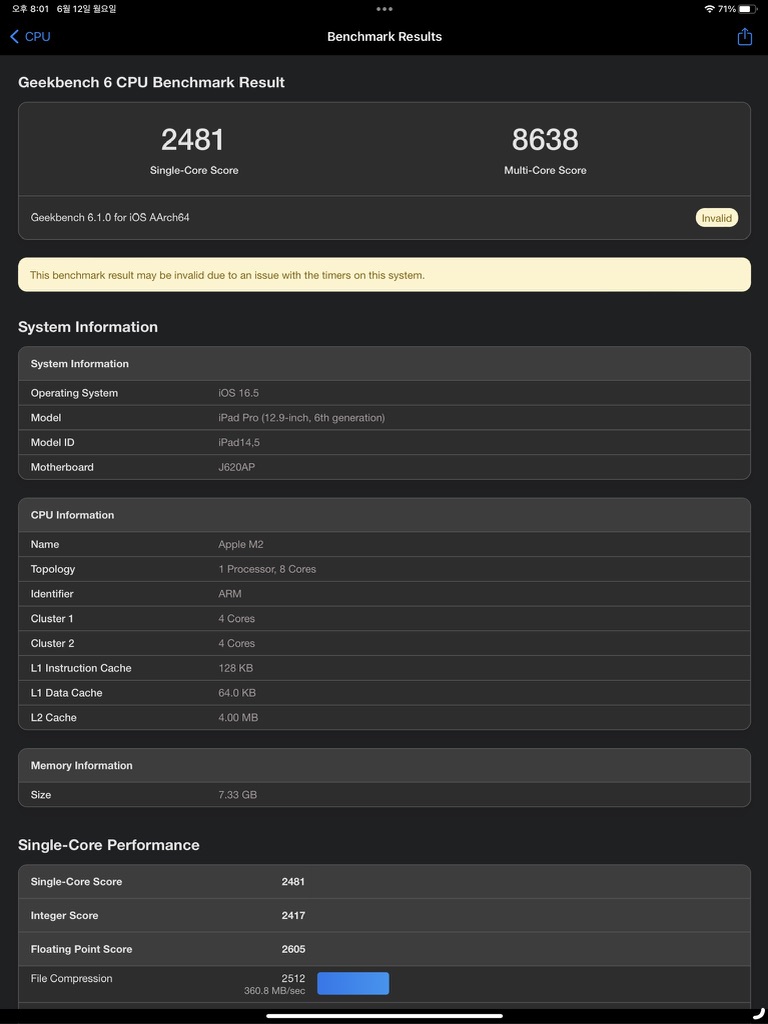Tap the home indicator bar
Screen dimensions: 768x1024
[x=384, y=1016]
